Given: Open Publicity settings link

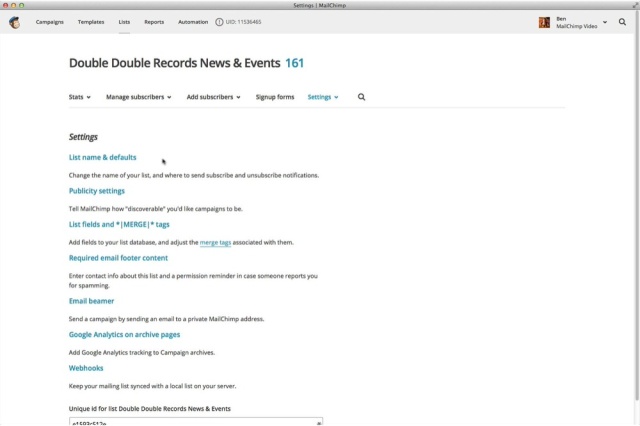Looking at the screenshot, I should (x=97, y=191).
